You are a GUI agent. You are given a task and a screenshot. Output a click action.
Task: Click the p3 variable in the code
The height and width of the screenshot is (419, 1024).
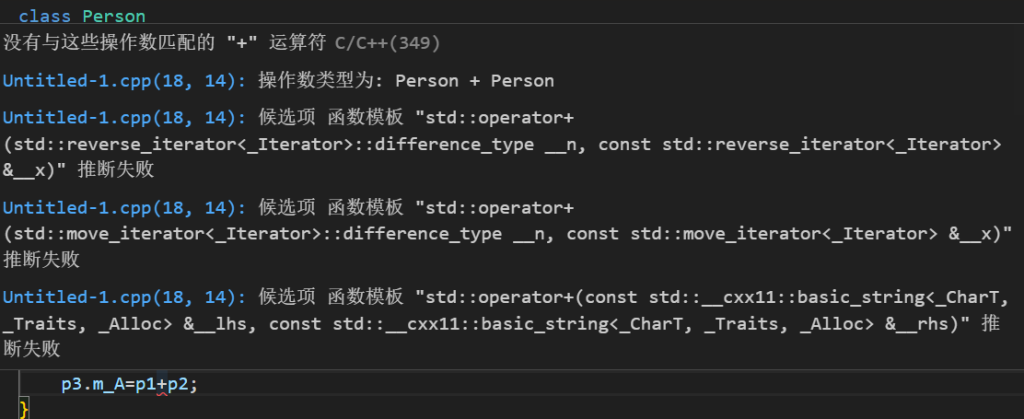pos(71,384)
